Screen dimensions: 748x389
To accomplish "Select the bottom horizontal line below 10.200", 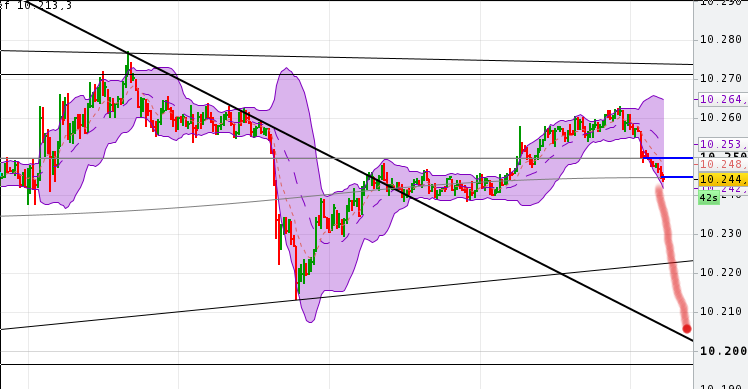I will click(x=347, y=365).
